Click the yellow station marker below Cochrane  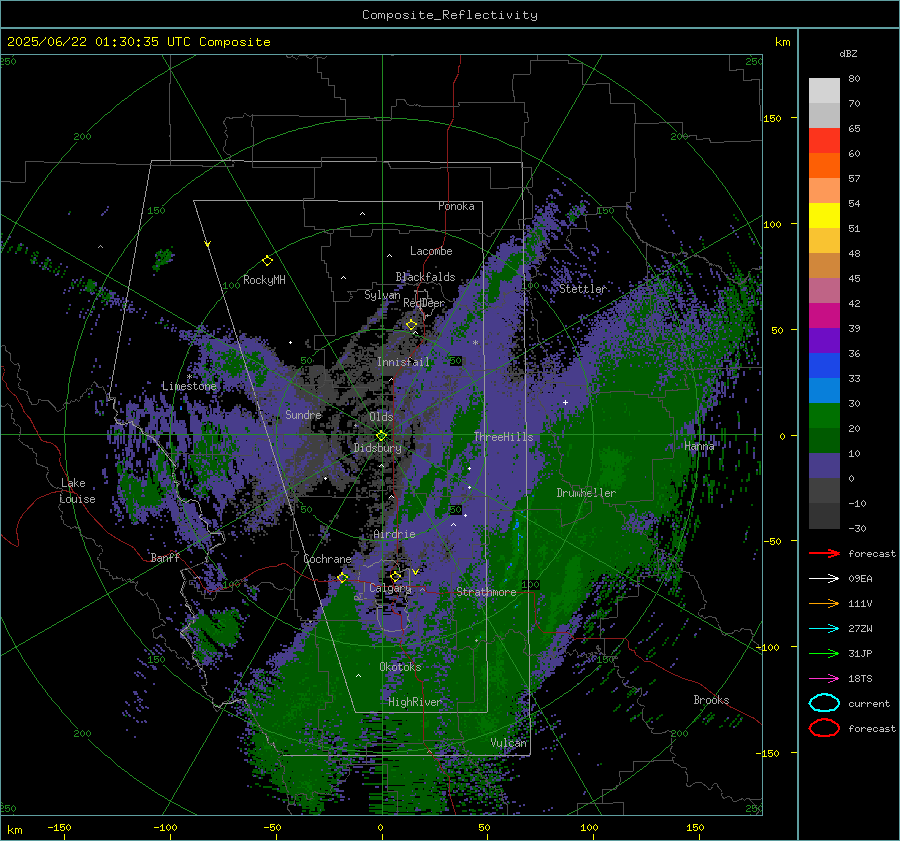click(x=342, y=577)
